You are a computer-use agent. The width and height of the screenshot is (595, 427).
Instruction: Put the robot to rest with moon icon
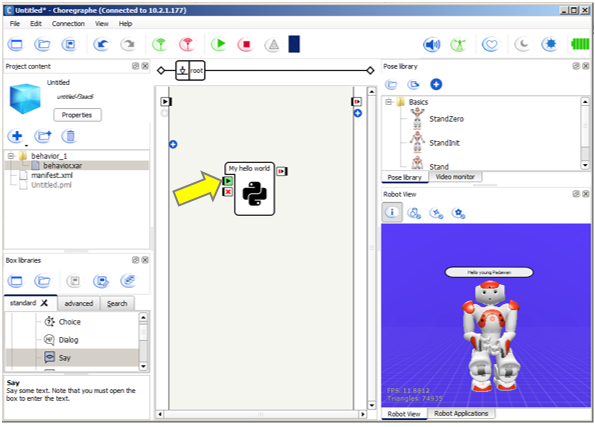pos(523,45)
